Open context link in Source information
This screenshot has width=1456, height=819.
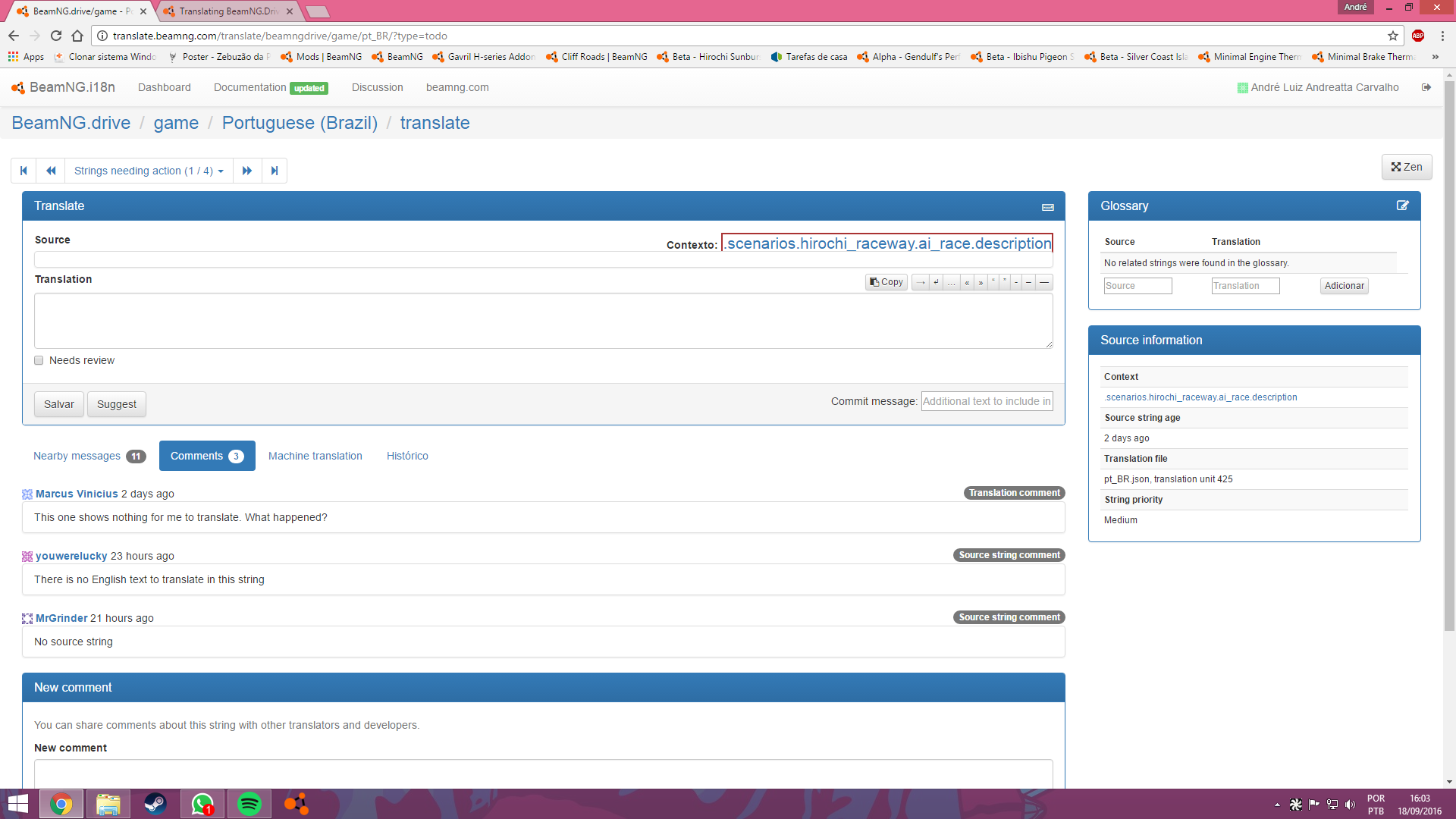click(1200, 397)
